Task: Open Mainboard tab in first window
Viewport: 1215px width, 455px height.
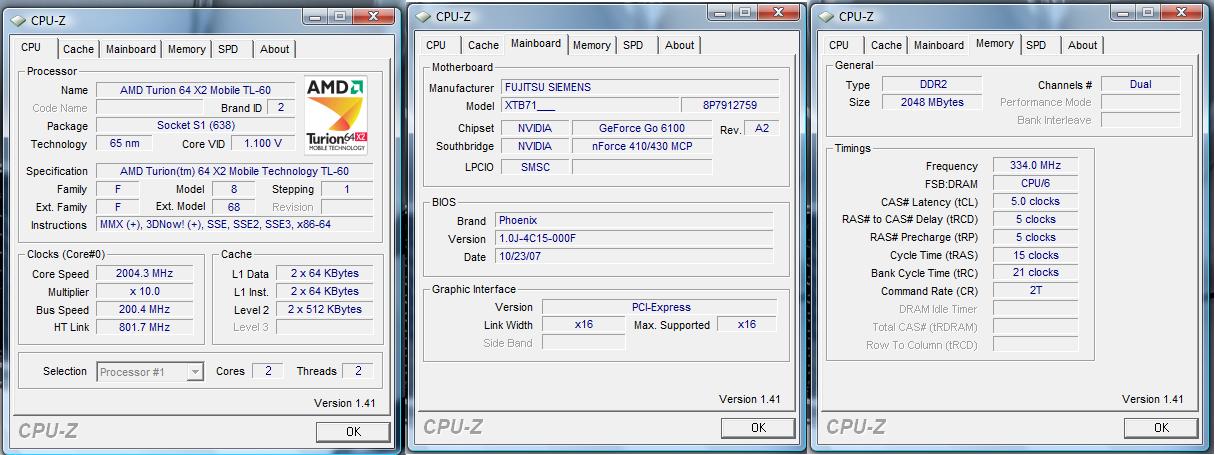Action: 131,49
